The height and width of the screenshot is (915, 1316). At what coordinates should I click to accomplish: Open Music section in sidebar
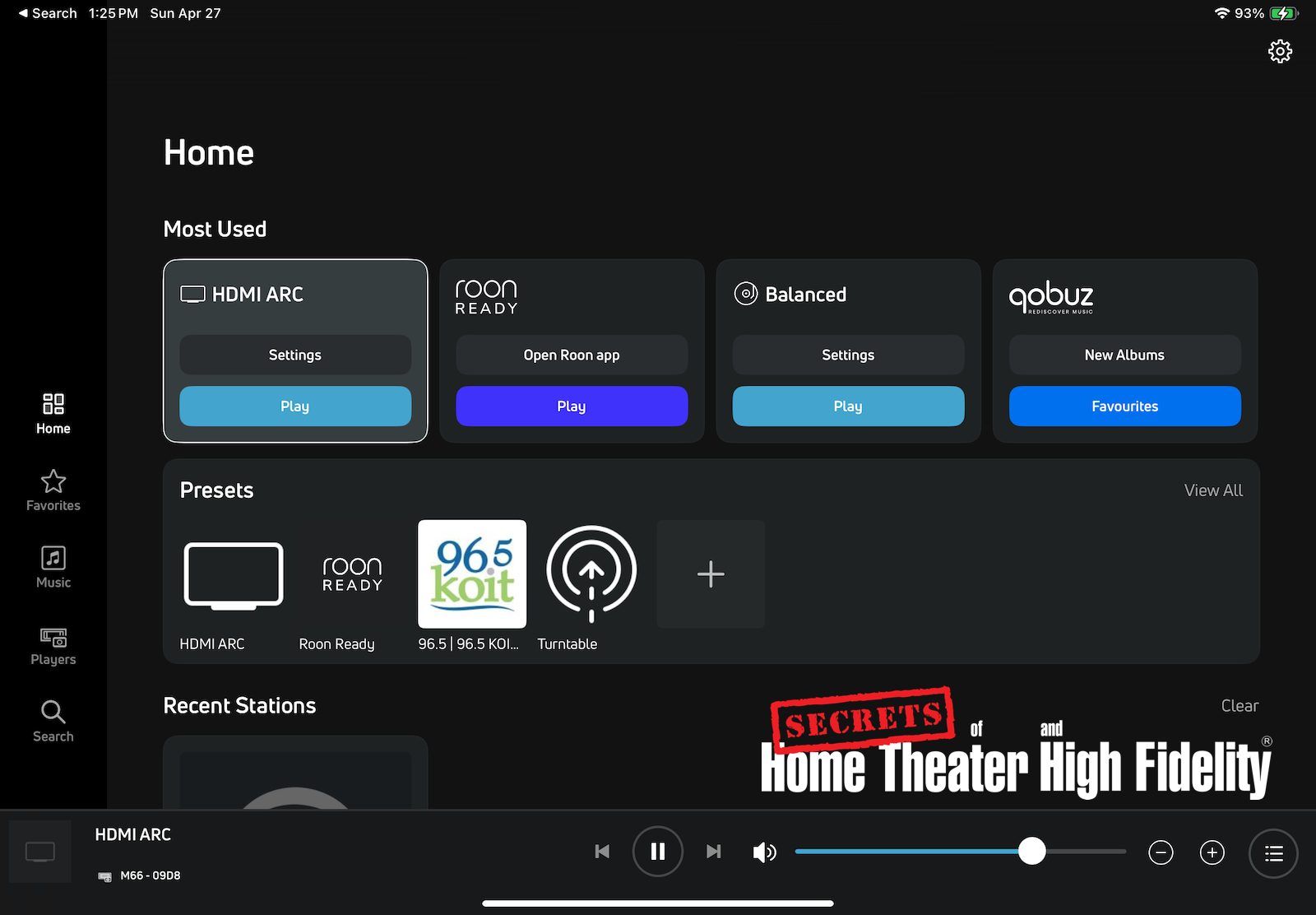pyautogui.click(x=53, y=568)
